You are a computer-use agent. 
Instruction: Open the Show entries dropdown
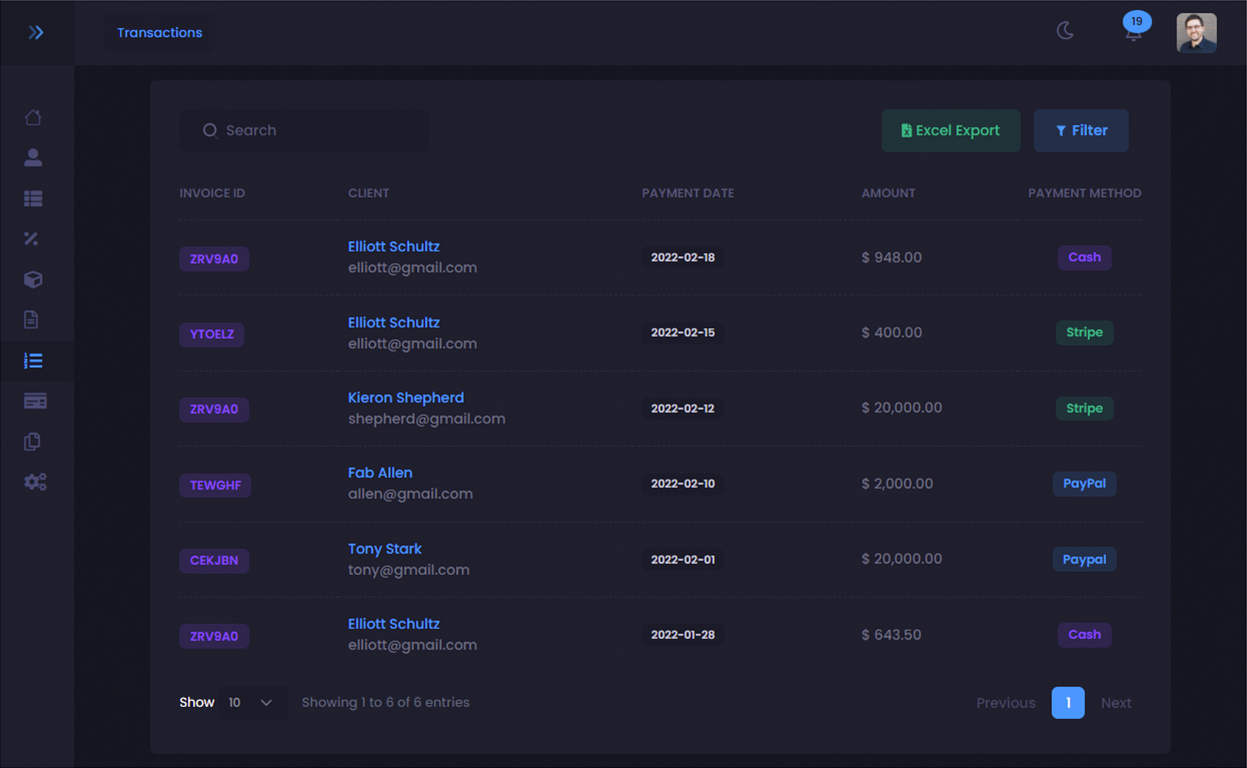(x=253, y=702)
